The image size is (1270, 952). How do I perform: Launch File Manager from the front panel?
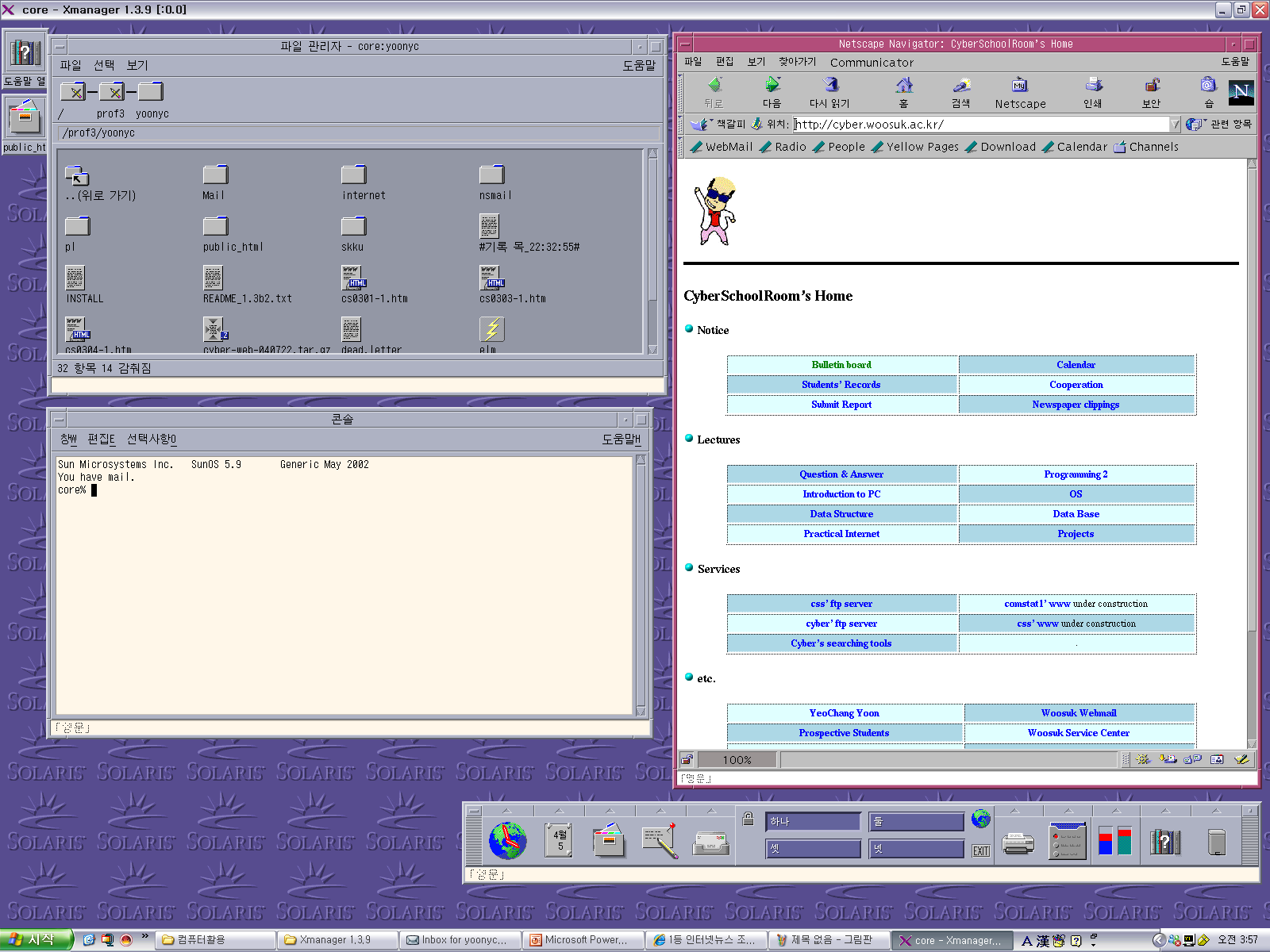[610, 841]
